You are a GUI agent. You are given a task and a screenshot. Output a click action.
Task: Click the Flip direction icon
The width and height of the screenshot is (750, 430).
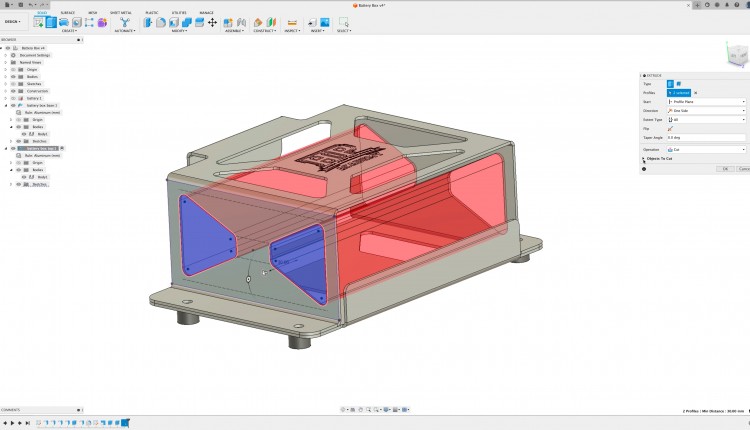[670, 129]
